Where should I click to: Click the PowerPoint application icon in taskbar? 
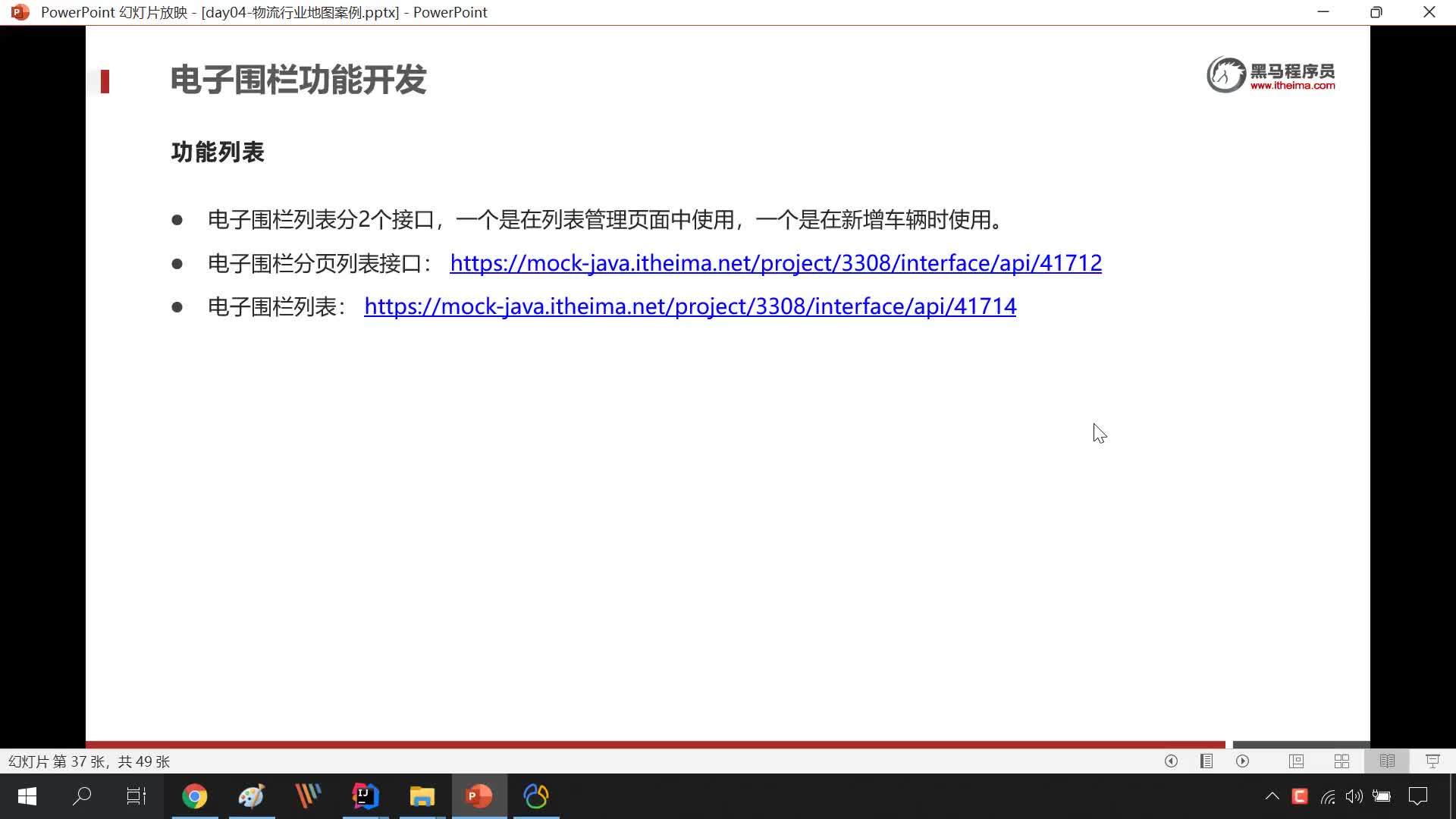tap(479, 796)
